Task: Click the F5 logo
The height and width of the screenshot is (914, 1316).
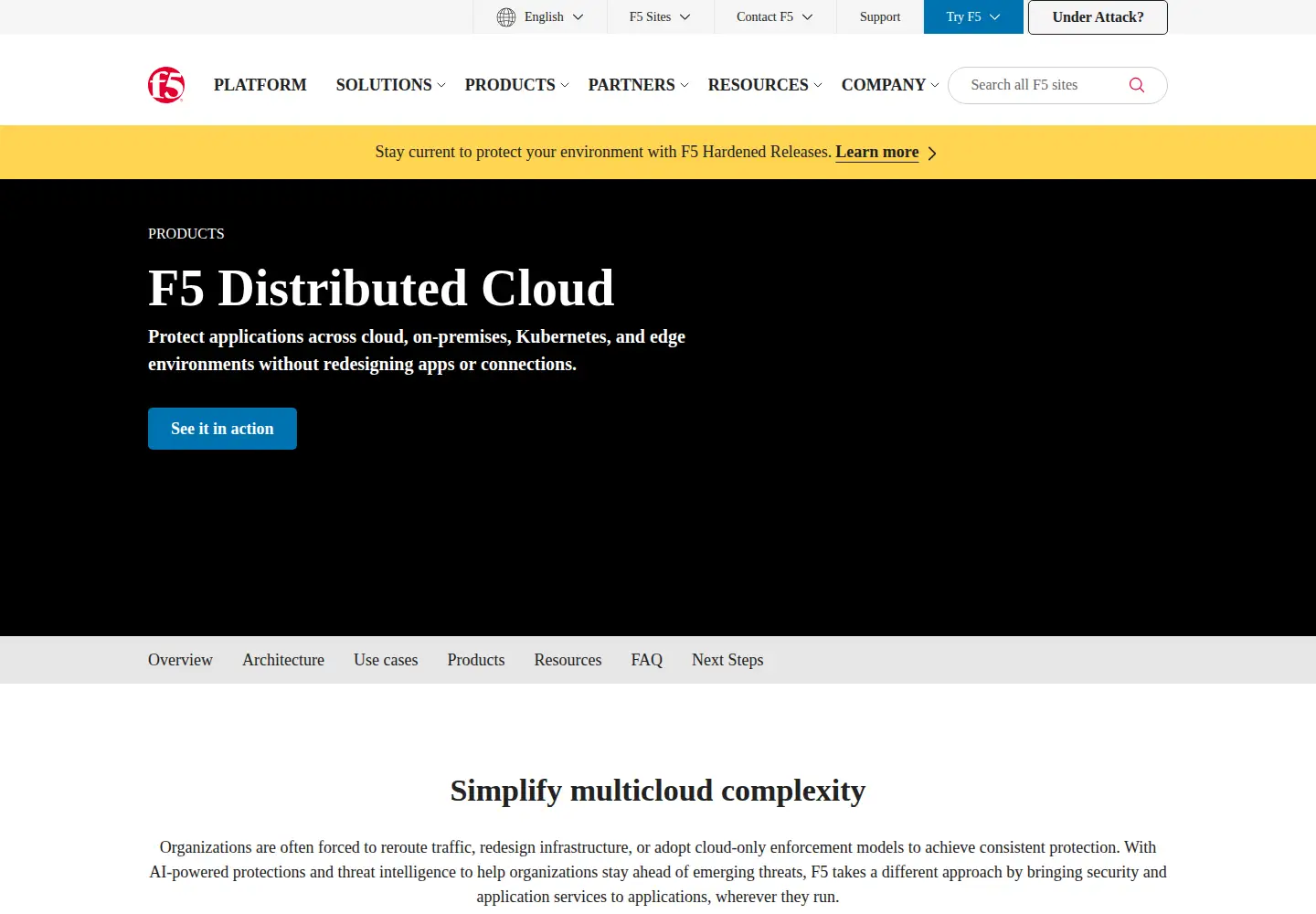Action: [166, 85]
